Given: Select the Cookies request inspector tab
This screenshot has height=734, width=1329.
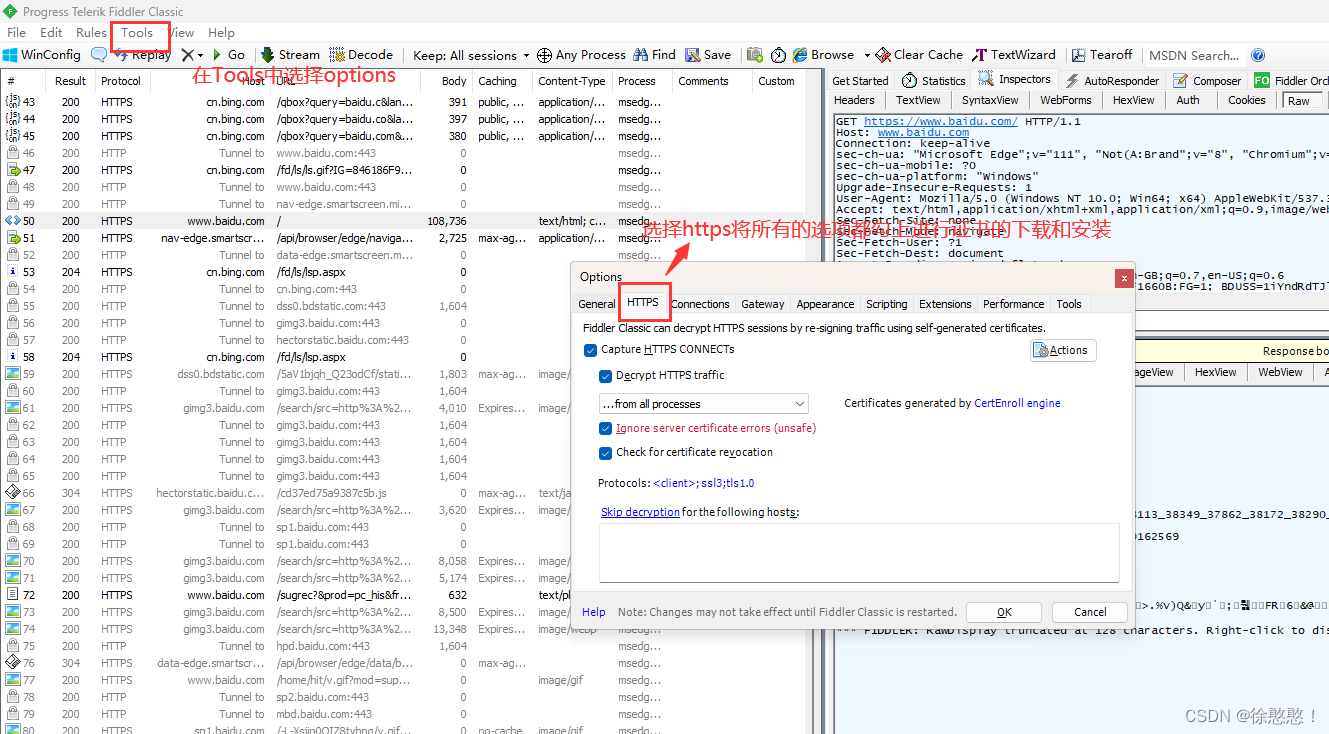Looking at the screenshot, I should [x=1247, y=100].
